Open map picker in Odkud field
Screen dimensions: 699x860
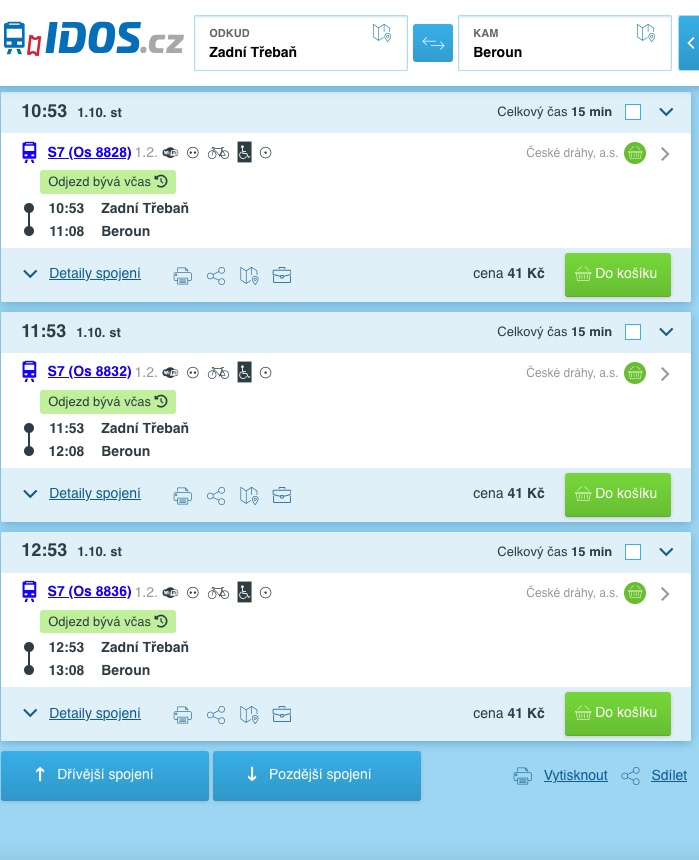pos(382,33)
